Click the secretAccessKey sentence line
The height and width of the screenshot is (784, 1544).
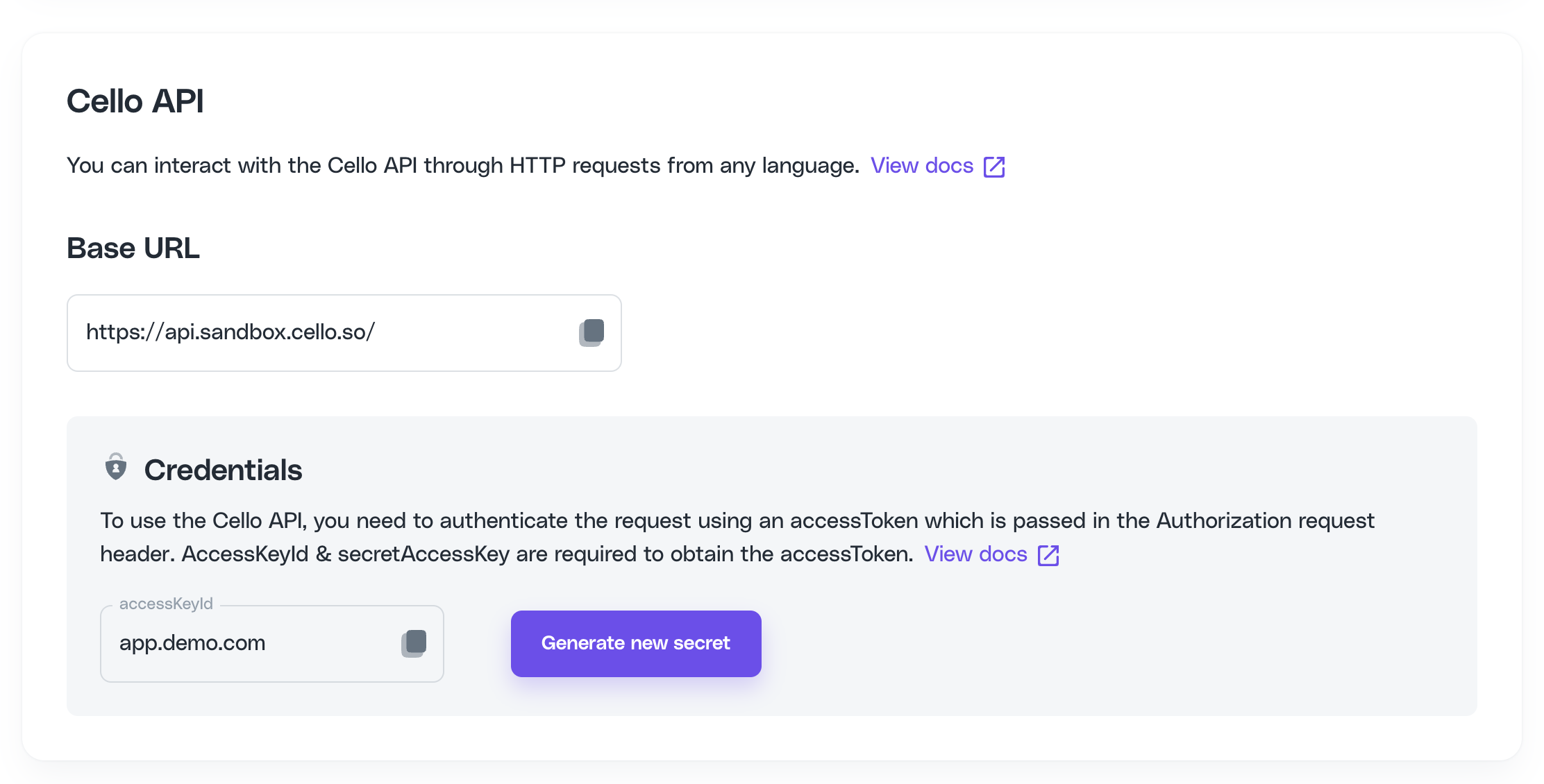coord(507,554)
